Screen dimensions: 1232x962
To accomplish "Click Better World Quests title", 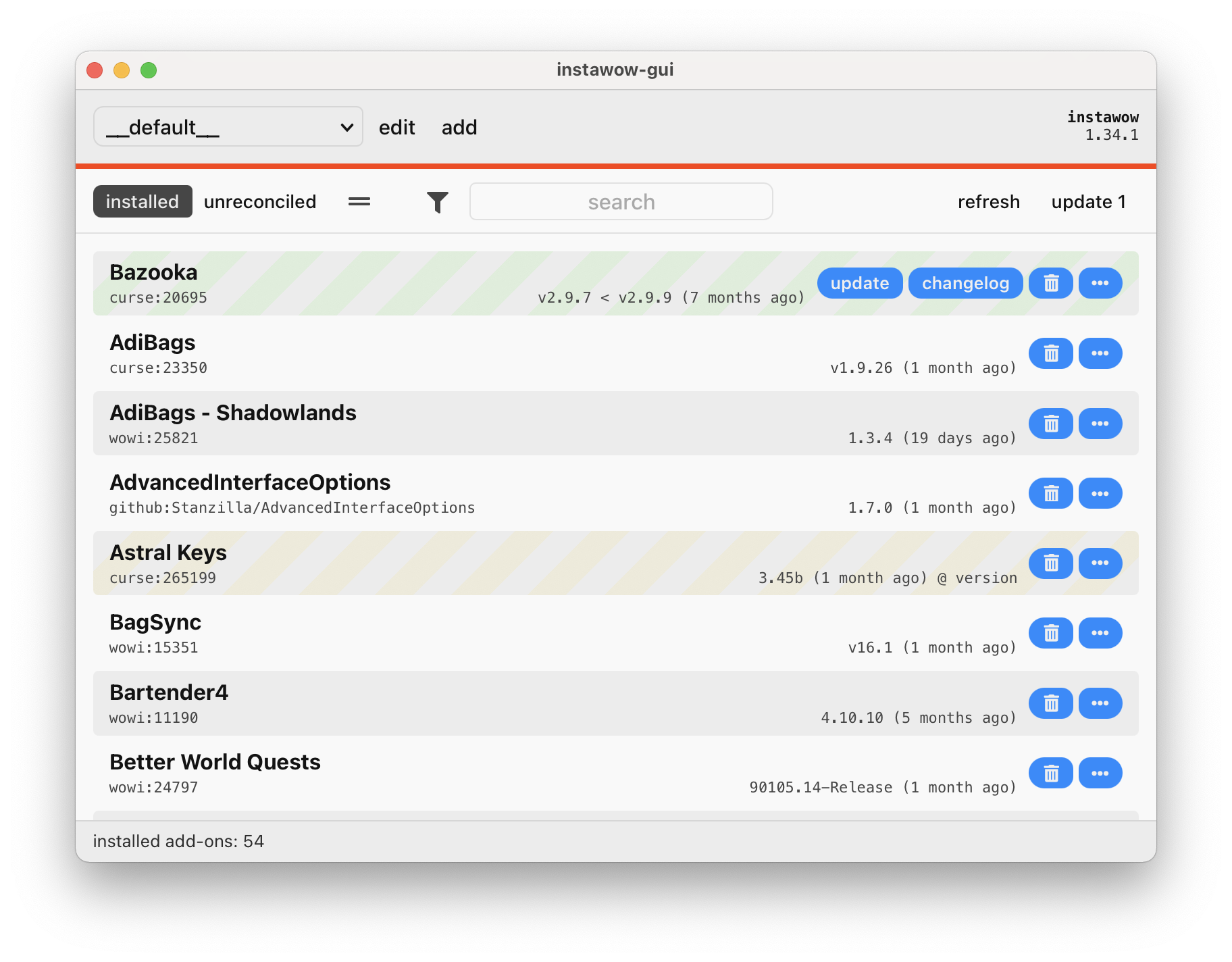I will [x=215, y=762].
